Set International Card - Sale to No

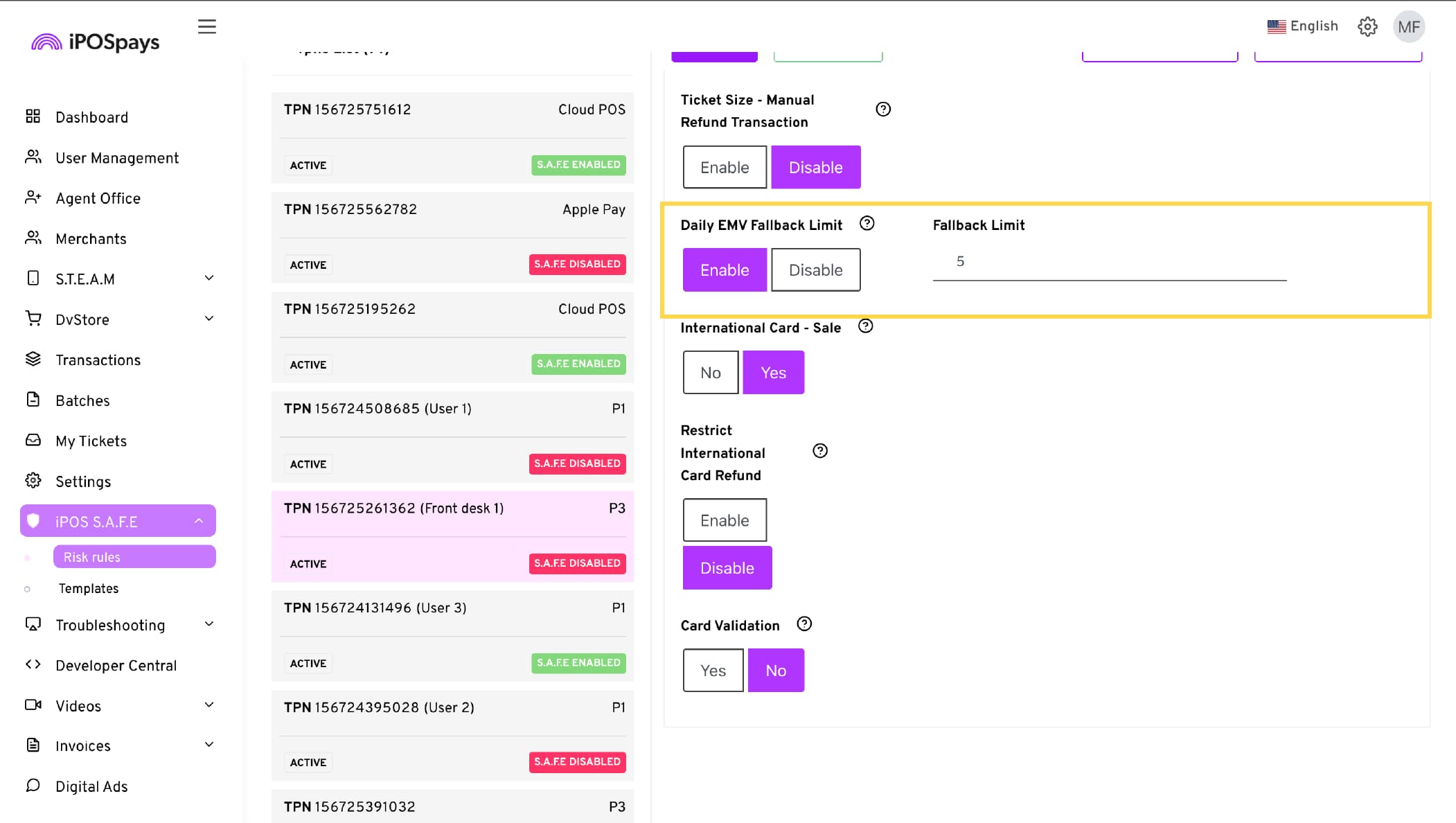[x=710, y=373]
